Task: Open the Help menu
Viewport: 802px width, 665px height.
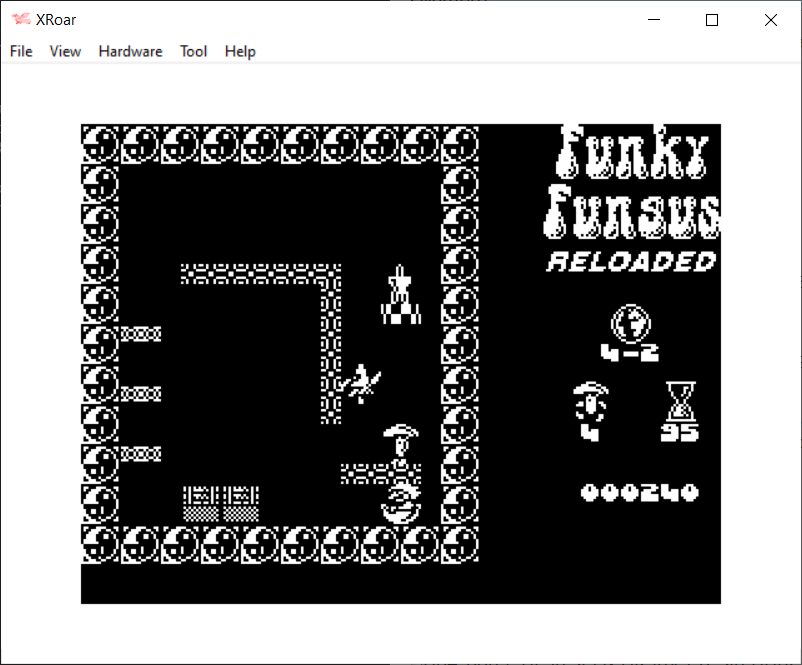Action: (x=240, y=51)
